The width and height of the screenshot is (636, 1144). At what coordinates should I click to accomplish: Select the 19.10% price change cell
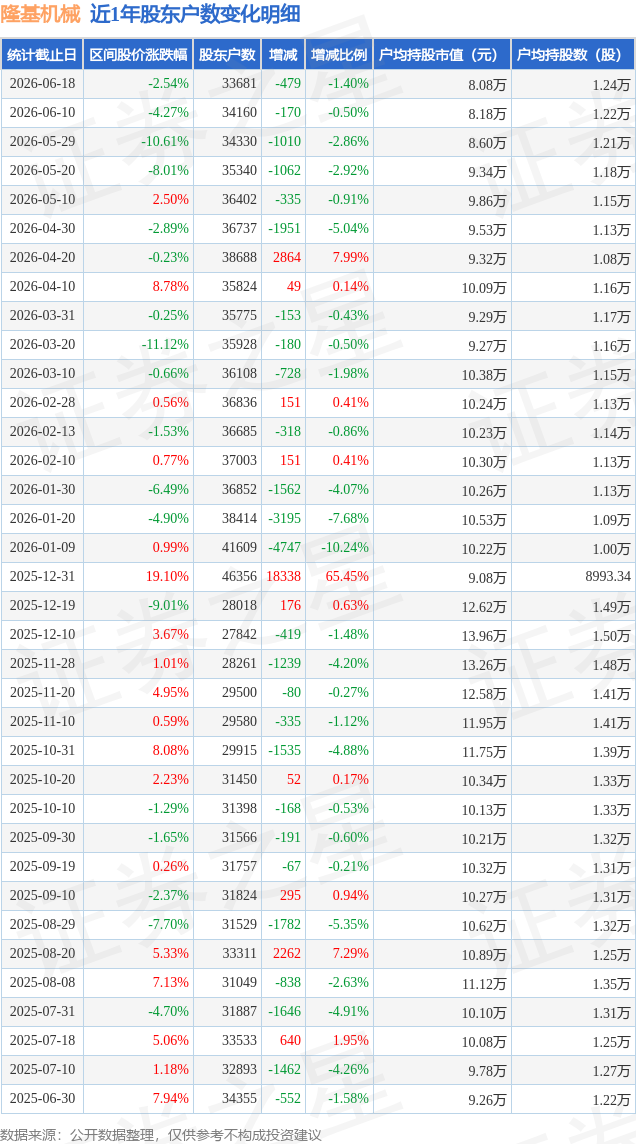168,576
